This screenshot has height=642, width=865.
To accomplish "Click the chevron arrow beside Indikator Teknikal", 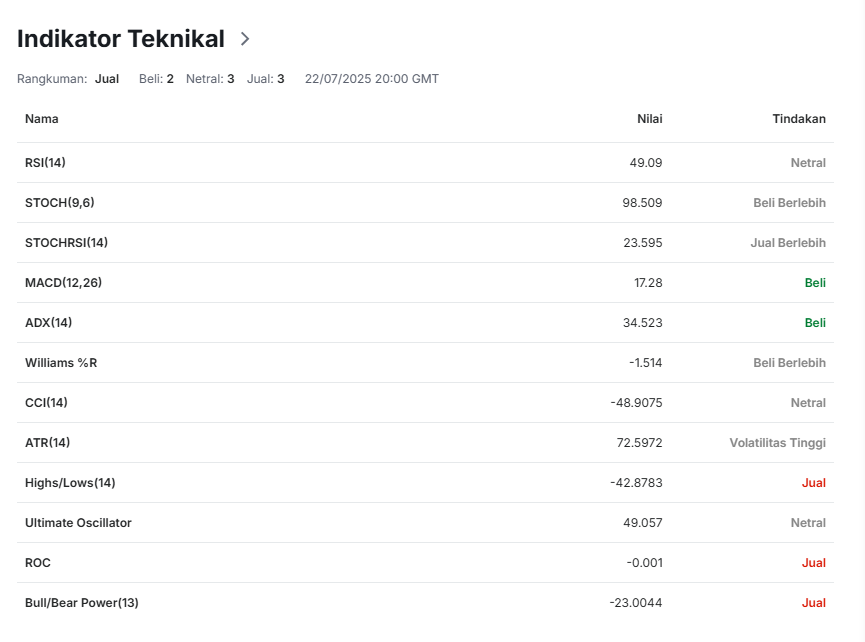I will coord(245,39).
